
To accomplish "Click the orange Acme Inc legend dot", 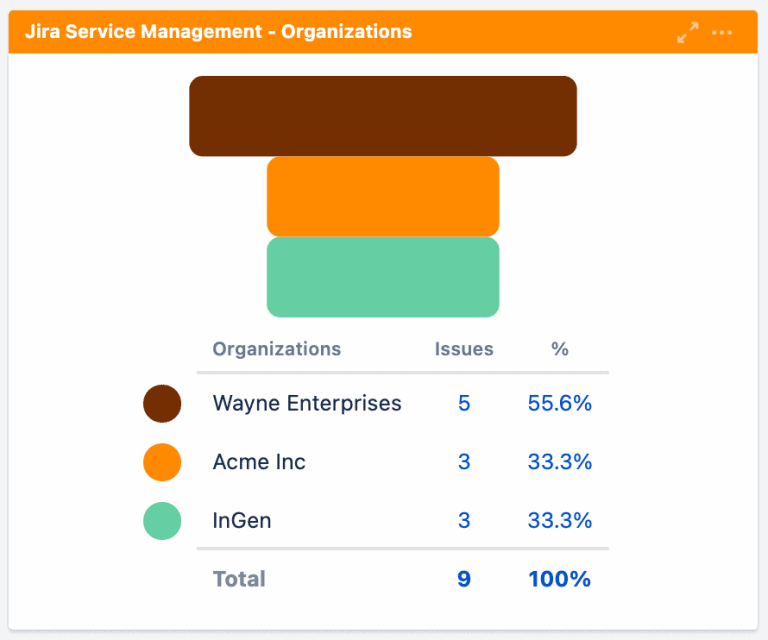I will pos(162,462).
